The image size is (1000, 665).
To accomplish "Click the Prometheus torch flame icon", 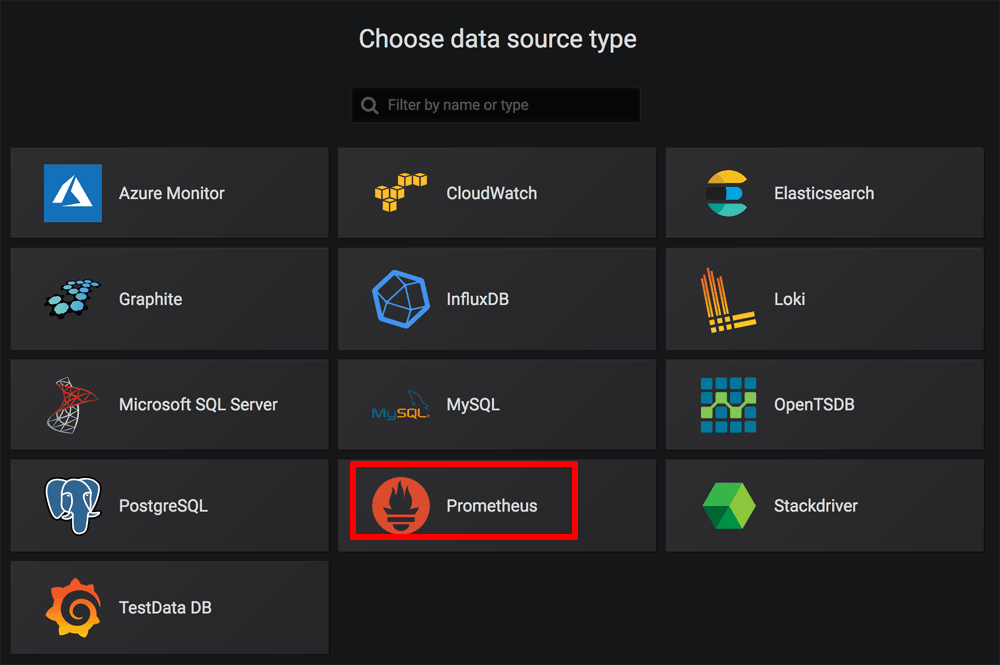I will coord(401,506).
